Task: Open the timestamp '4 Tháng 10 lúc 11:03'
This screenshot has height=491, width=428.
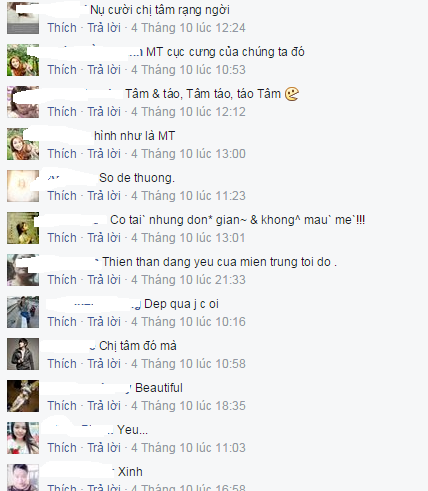Action: pyautogui.click(x=188, y=448)
